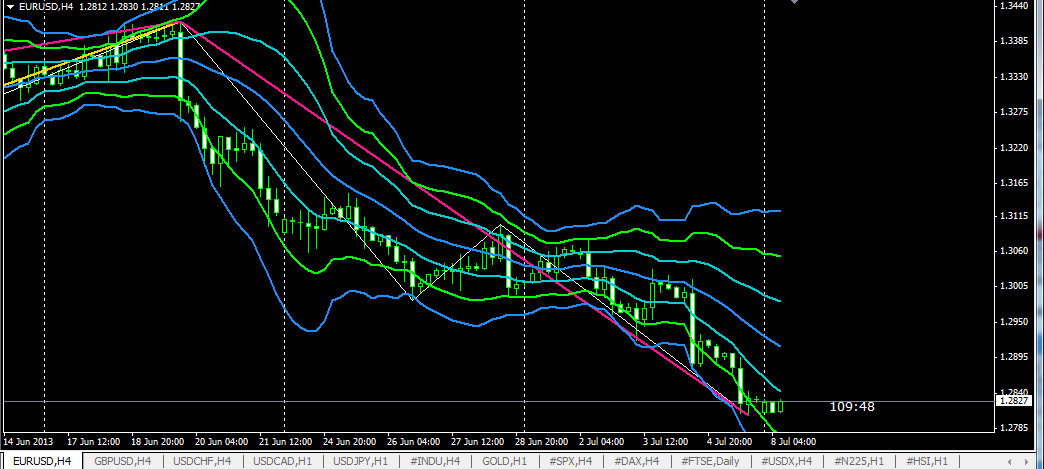Screen dimensions: 1044x469
Task: Click the 21 Jun 12:00 time label
Action: [286, 442]
